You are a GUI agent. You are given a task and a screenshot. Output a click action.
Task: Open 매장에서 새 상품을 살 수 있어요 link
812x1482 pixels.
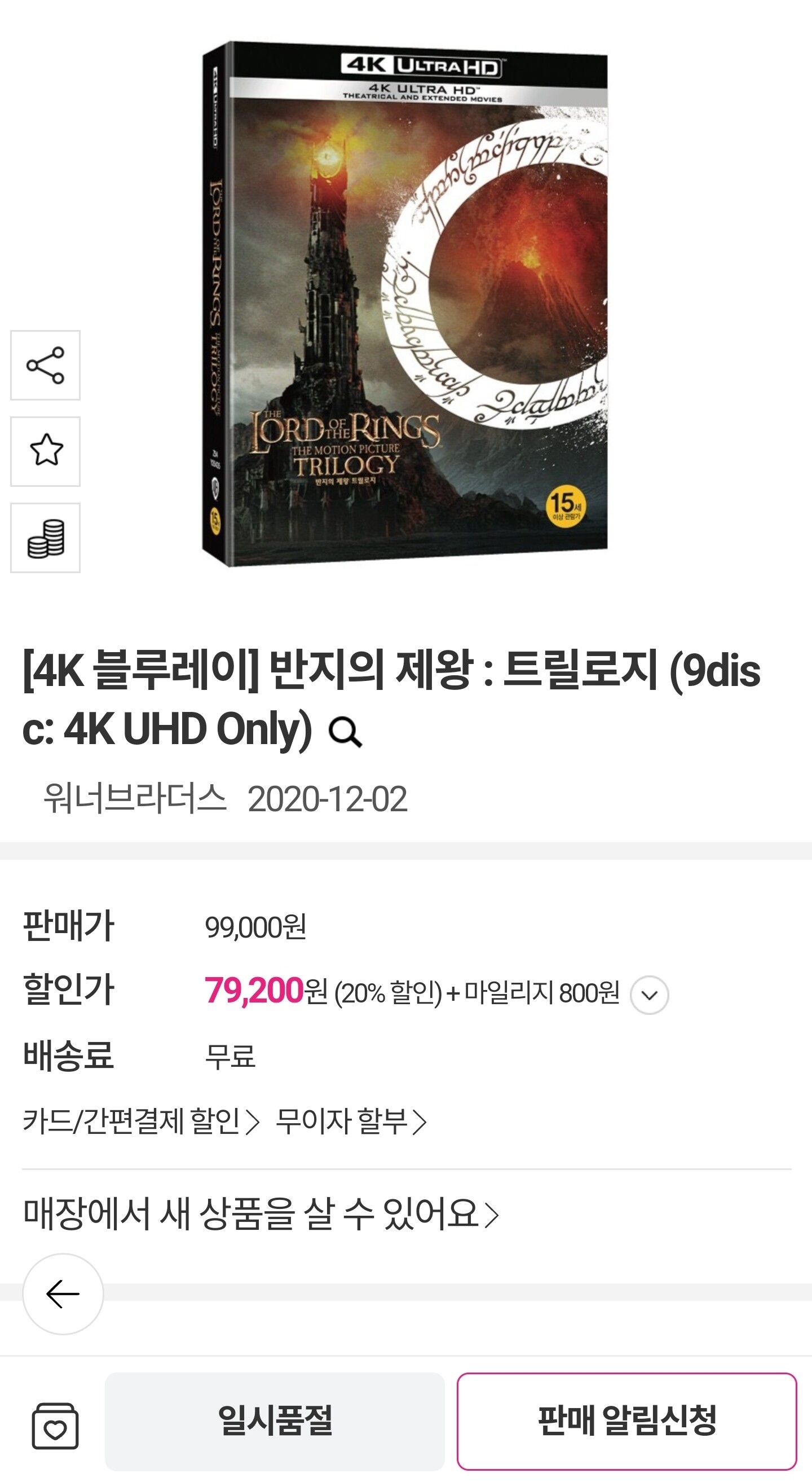(x=261, y=1213)
